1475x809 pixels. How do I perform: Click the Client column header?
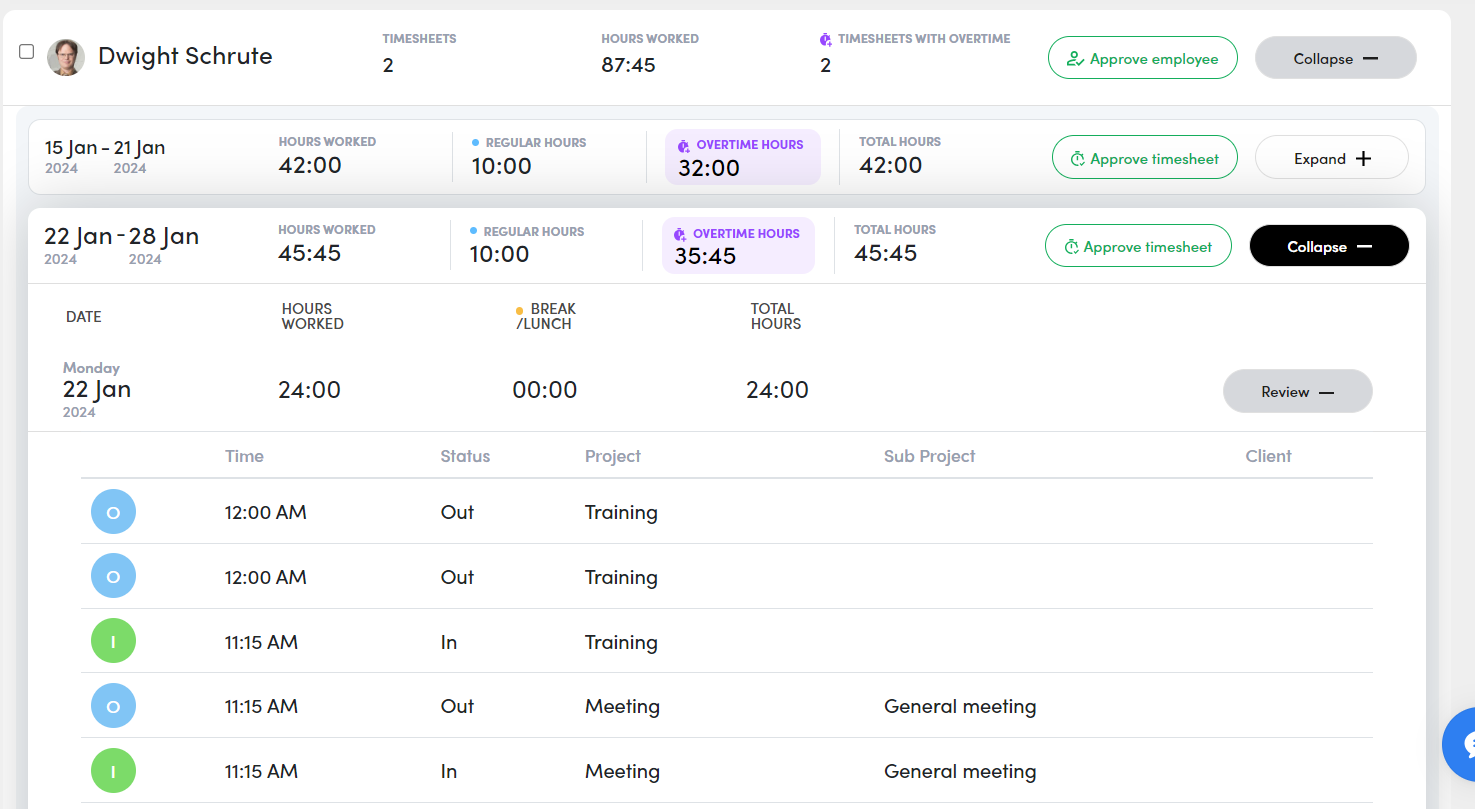(1269, 456)
